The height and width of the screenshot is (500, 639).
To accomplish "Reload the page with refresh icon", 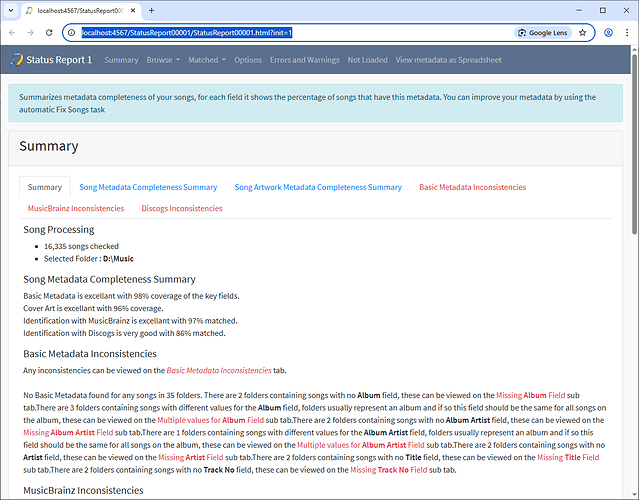I will pos(49,33).
